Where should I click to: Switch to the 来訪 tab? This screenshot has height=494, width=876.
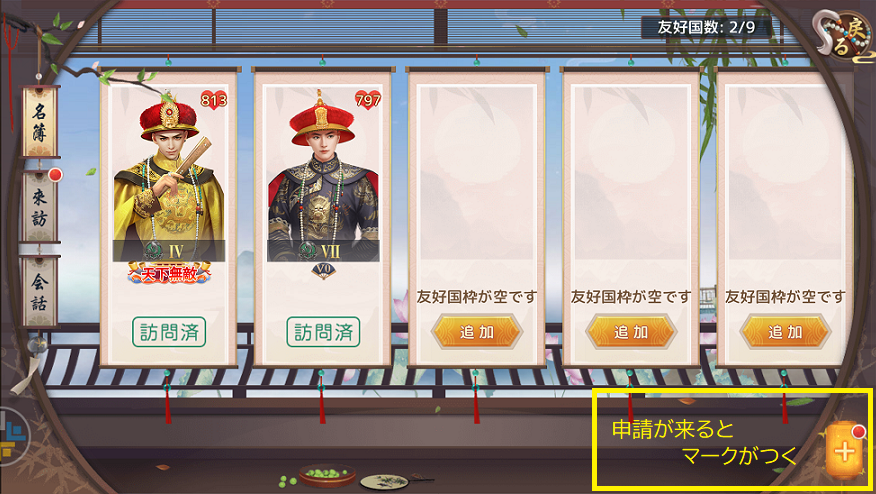tap(39, 207)
